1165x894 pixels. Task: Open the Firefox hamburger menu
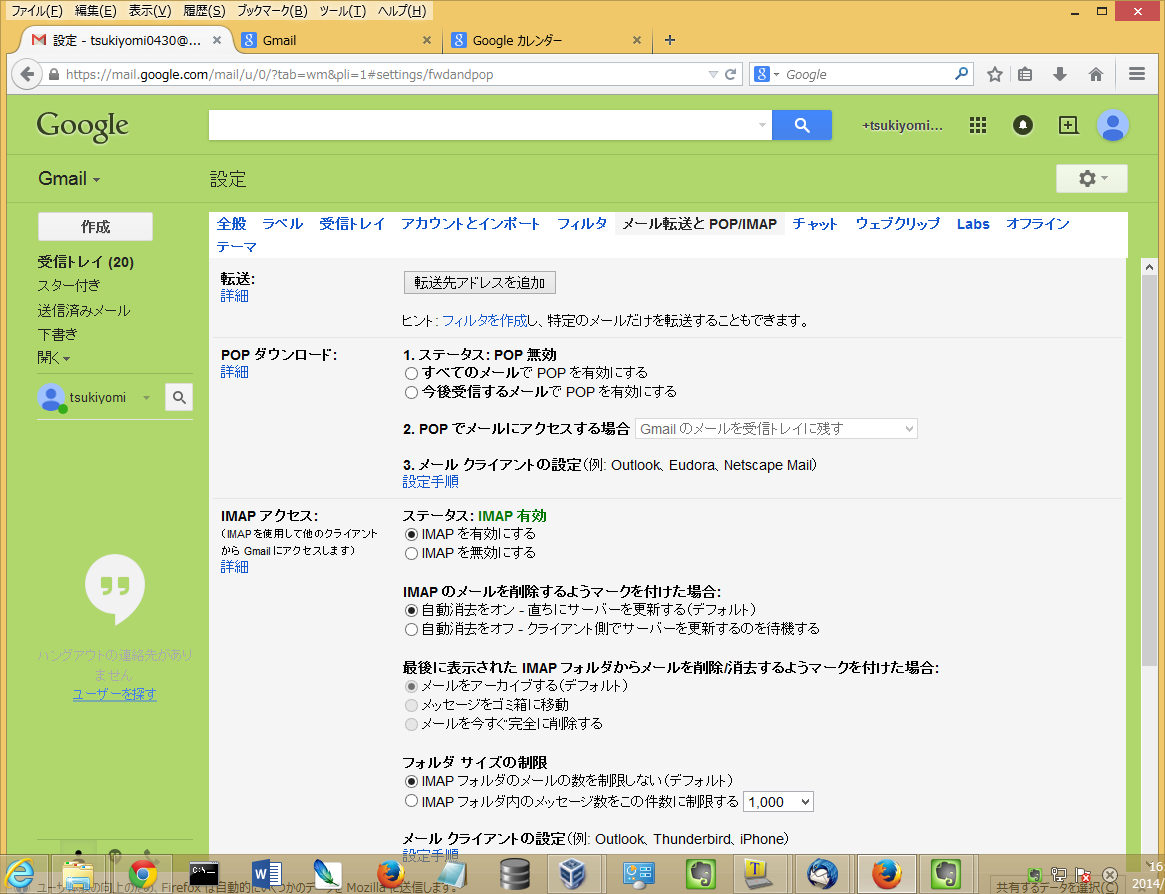tap(1137, 74)
